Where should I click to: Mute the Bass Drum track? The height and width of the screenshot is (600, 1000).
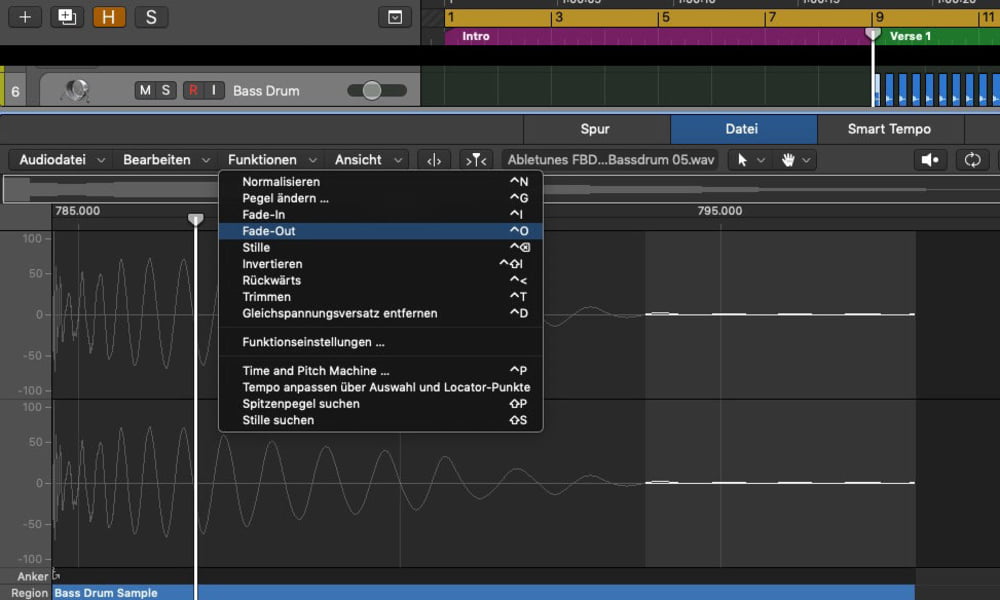pyautogui.click(x=145, y=91)
